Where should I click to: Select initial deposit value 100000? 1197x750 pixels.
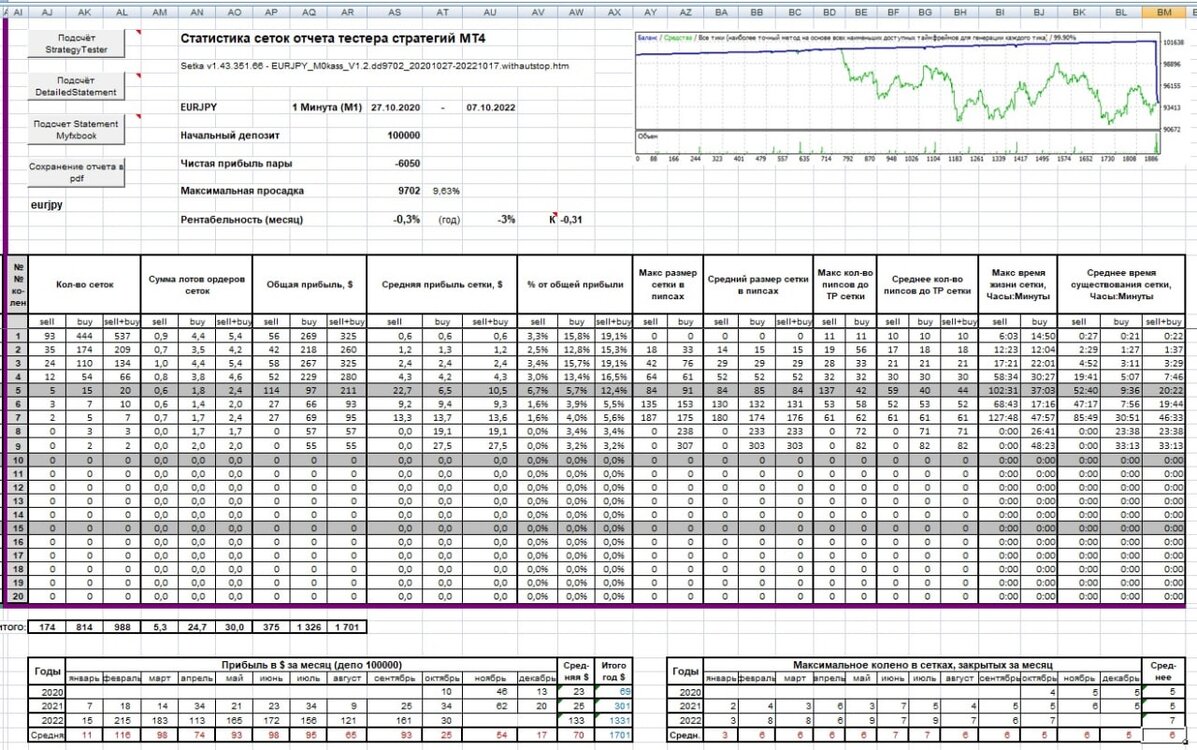[x=404, y=135]
